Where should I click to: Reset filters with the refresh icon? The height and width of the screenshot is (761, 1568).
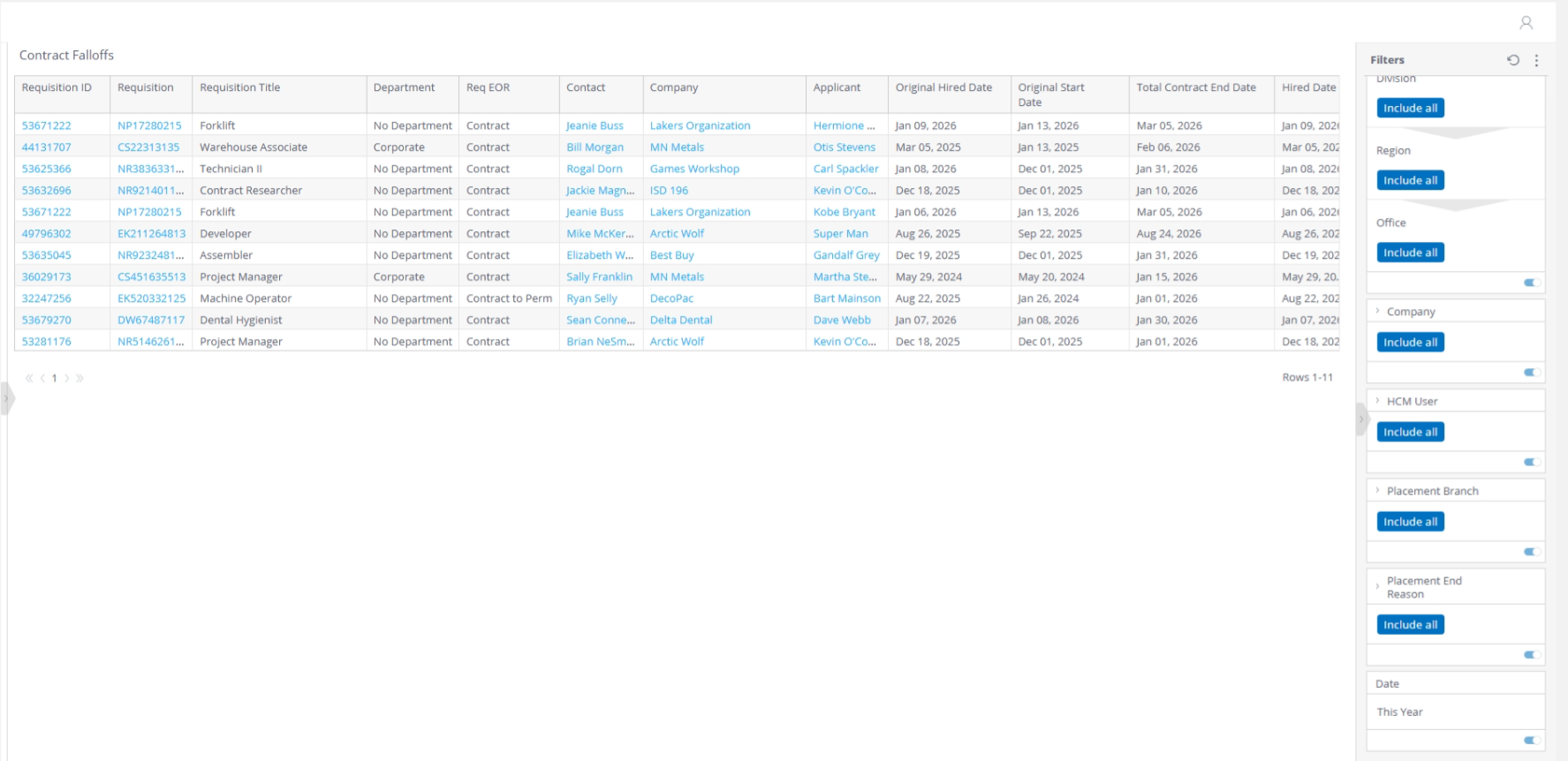click(x=1513, y=60)
